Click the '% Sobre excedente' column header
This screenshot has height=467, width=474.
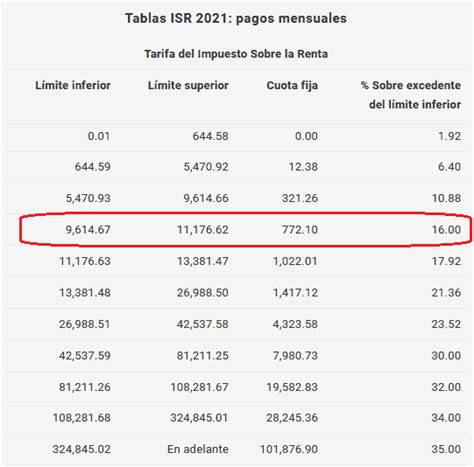[x=411, y=95]
